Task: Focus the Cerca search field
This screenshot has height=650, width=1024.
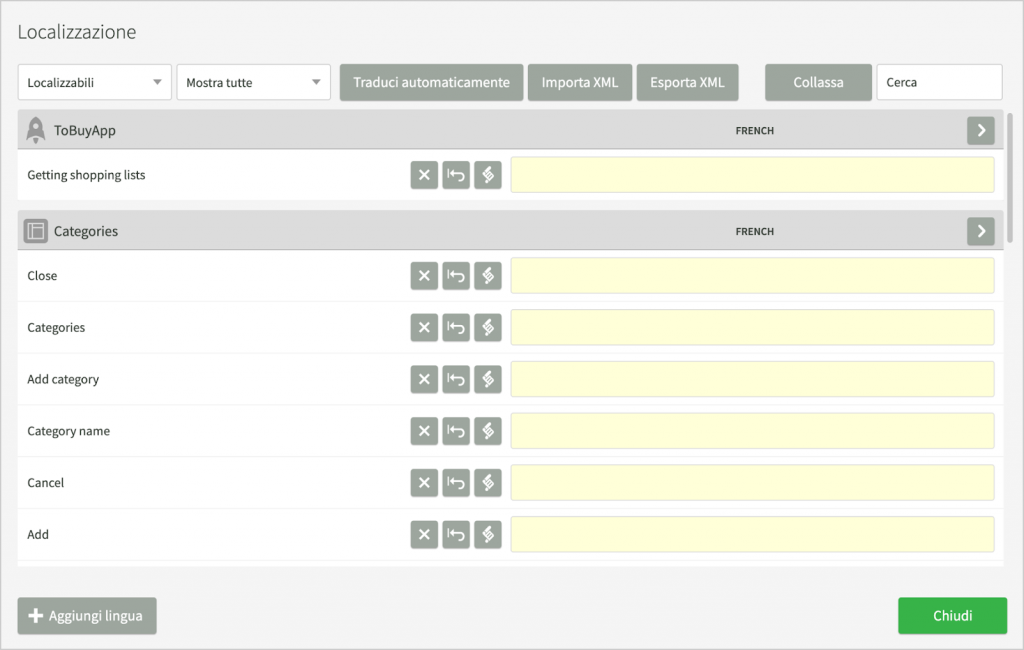Action: (x=939, y=82)
